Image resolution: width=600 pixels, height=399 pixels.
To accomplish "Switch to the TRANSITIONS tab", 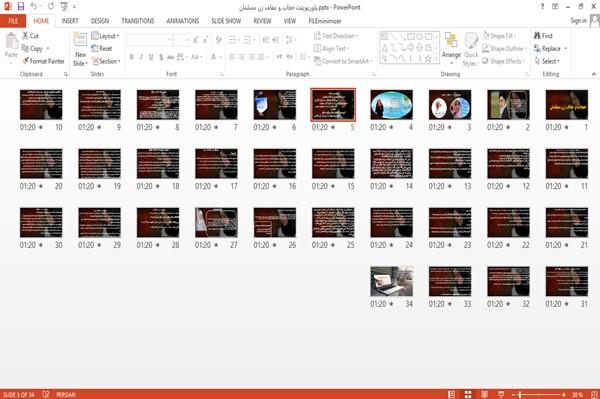I will point(138,21).
